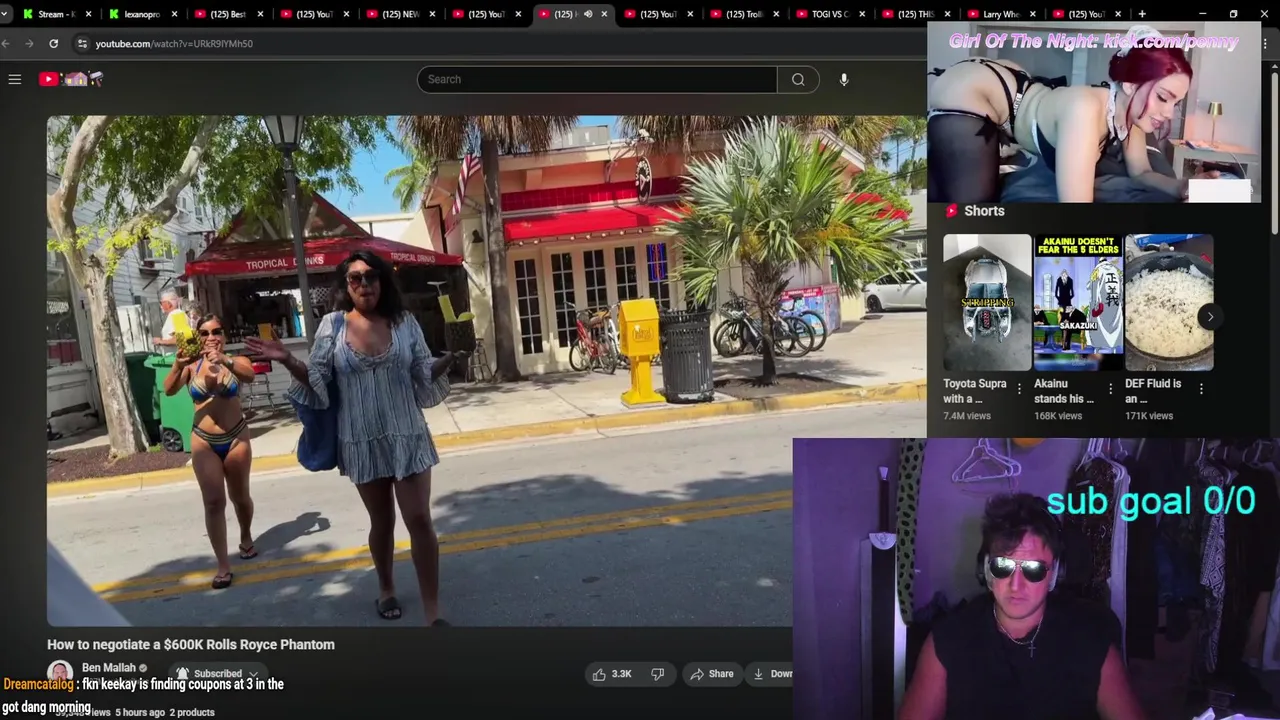Close the Stream Kick tab
Viewport: 1280px width, 720px height.
88,14
